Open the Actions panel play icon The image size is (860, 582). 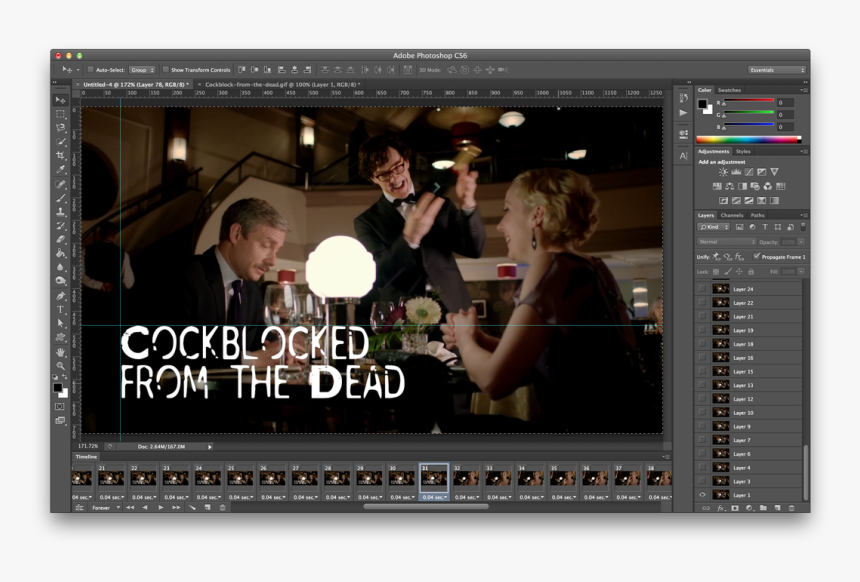point(683,112)
